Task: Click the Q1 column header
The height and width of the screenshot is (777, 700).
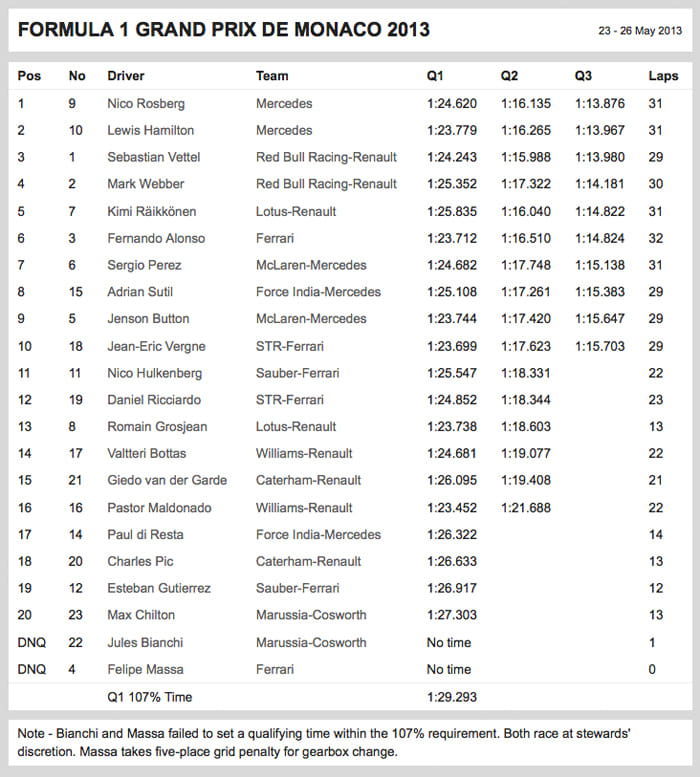Action: click(435, 76)
